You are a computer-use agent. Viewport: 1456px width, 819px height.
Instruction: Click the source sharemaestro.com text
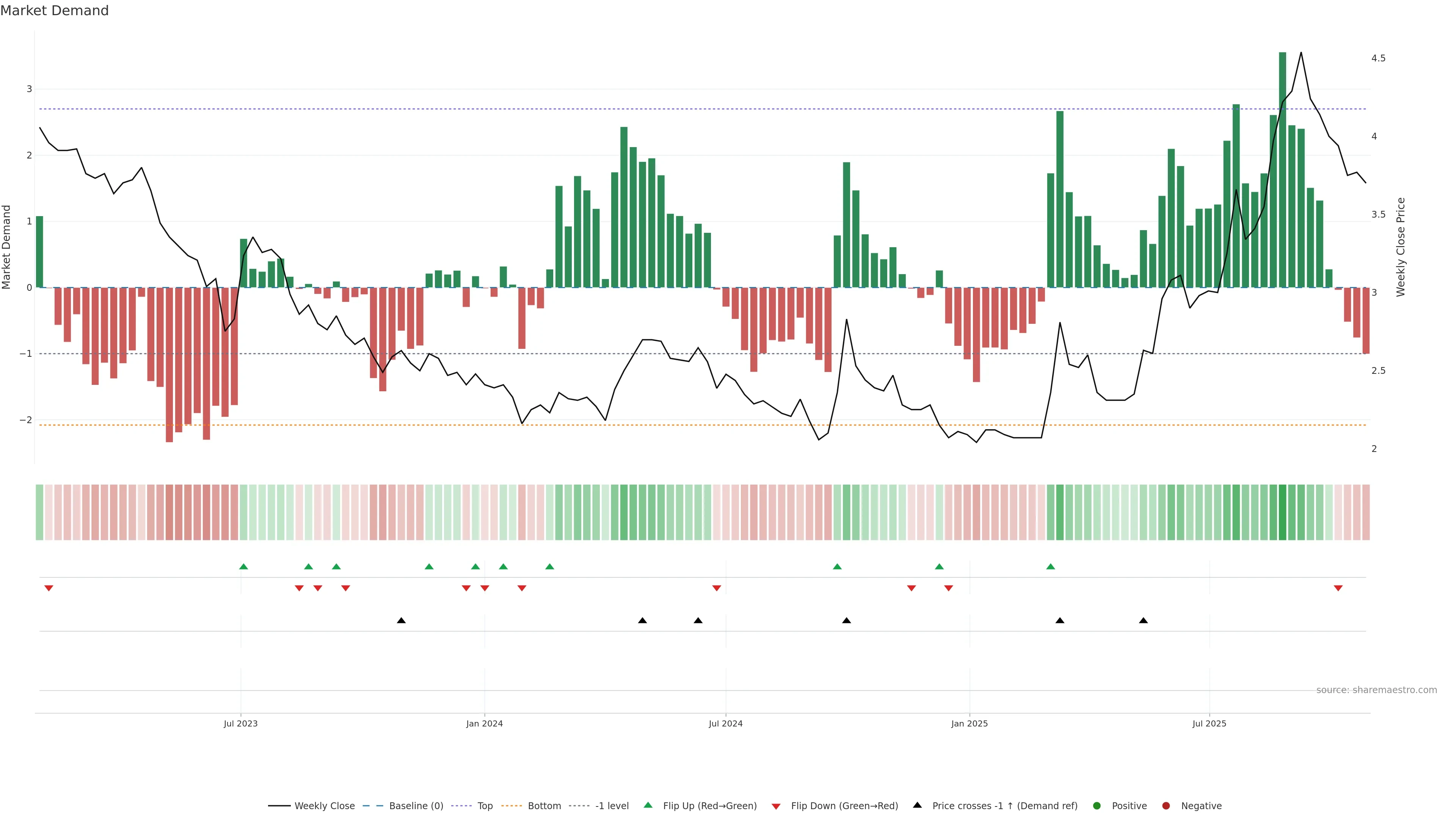tap(1376, 690)
